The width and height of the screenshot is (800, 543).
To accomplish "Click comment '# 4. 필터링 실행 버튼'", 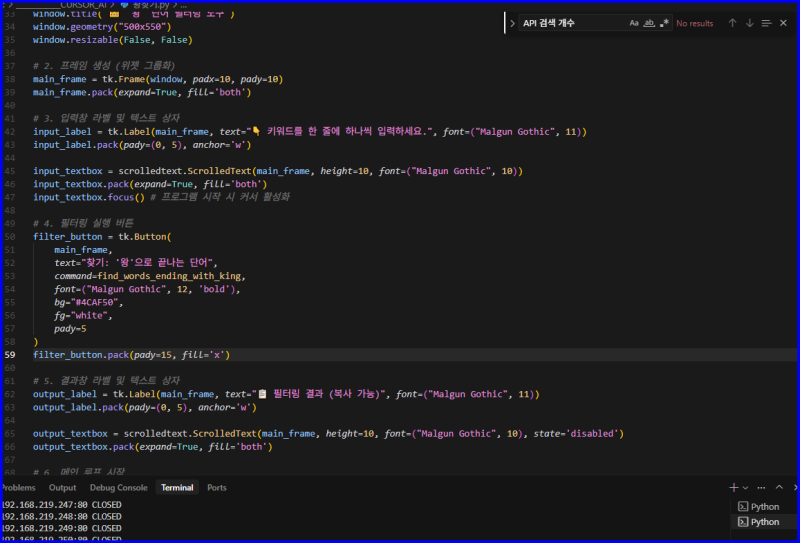I will [83, 224].
